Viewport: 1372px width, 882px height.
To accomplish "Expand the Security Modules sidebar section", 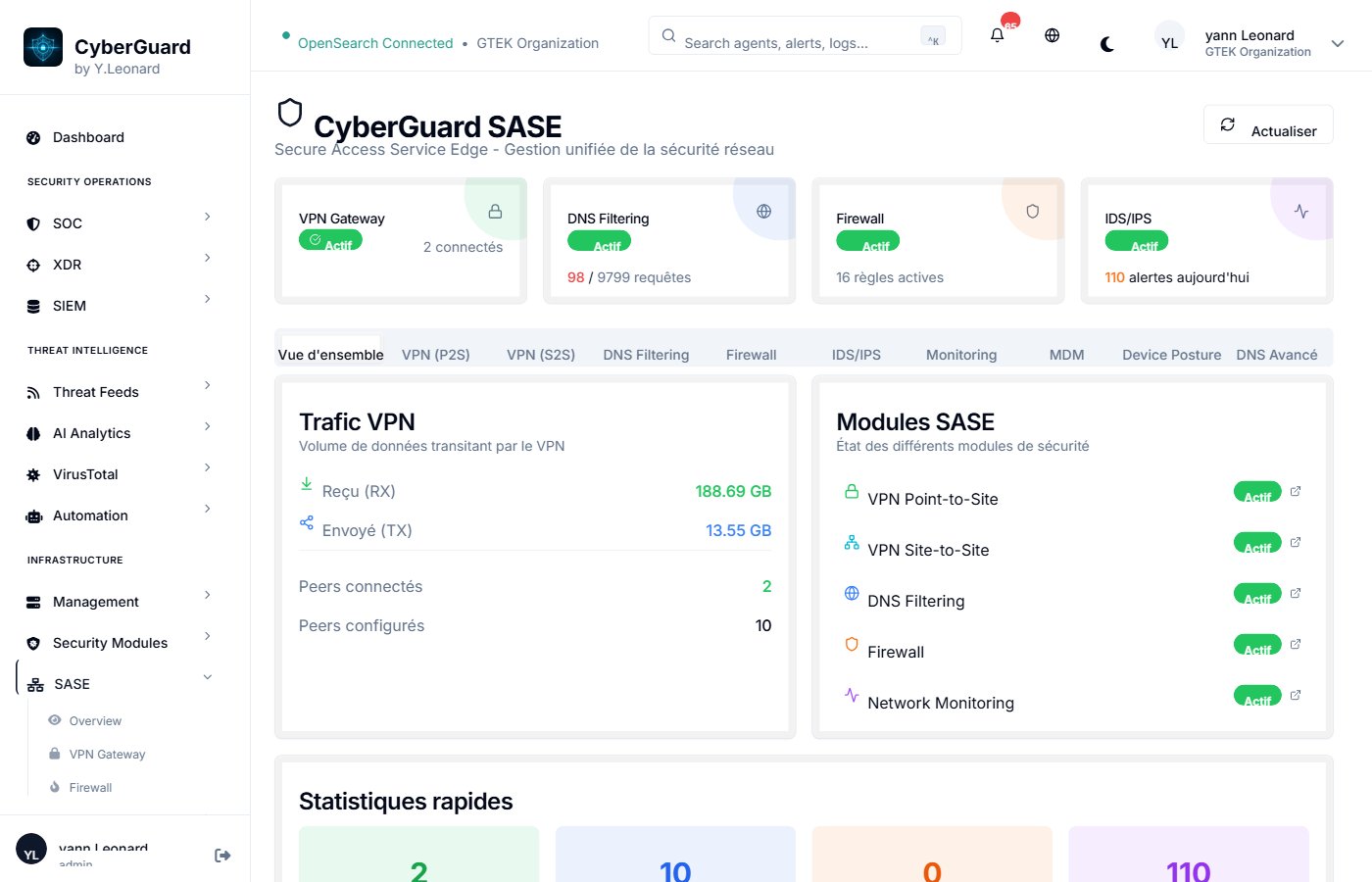I will (108, 642).
